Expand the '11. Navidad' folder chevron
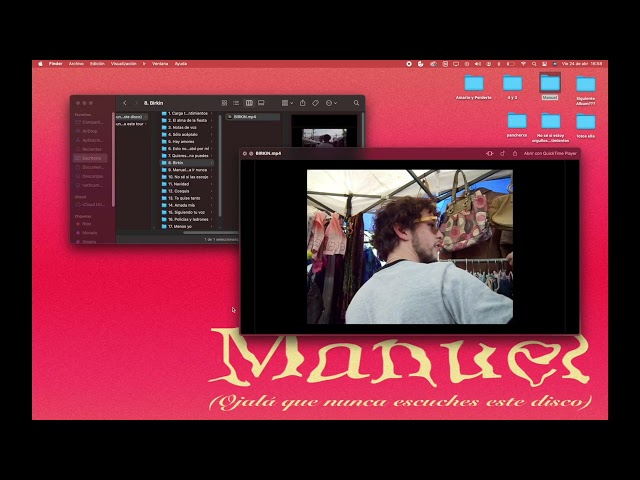The image size is (640, 480). click(211, 184)
